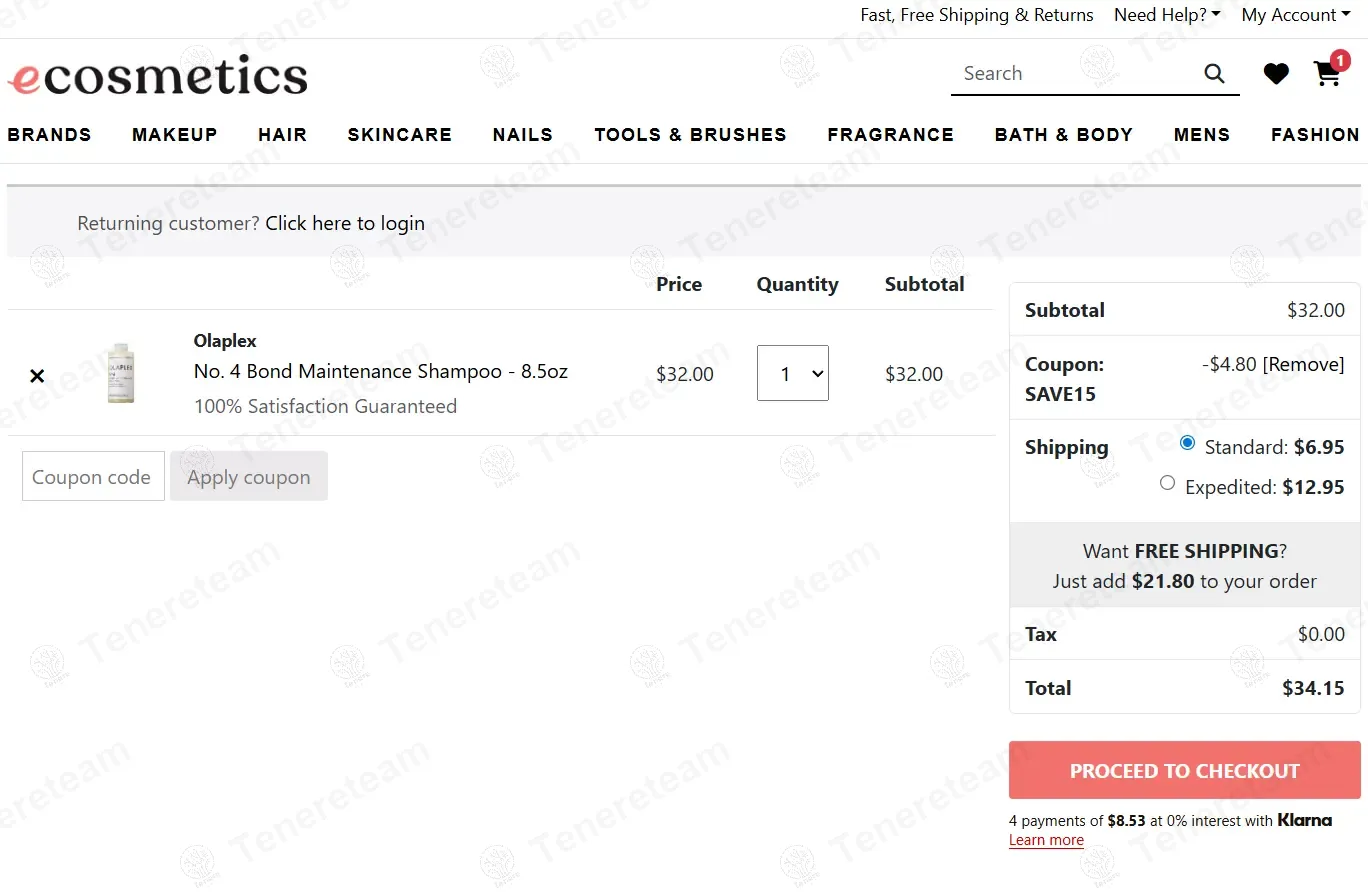Click the search magnifier icon
The height and width of the screenshot is (895, 1368).
pos(1214,73)
